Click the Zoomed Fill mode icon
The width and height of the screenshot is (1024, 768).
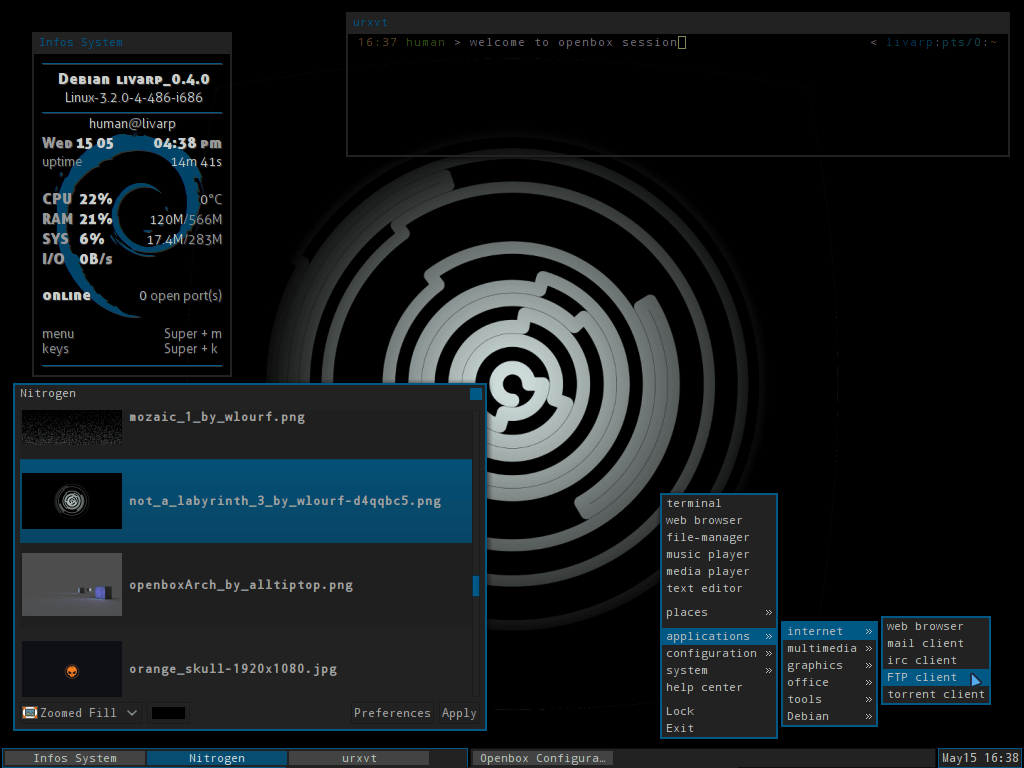29,712
